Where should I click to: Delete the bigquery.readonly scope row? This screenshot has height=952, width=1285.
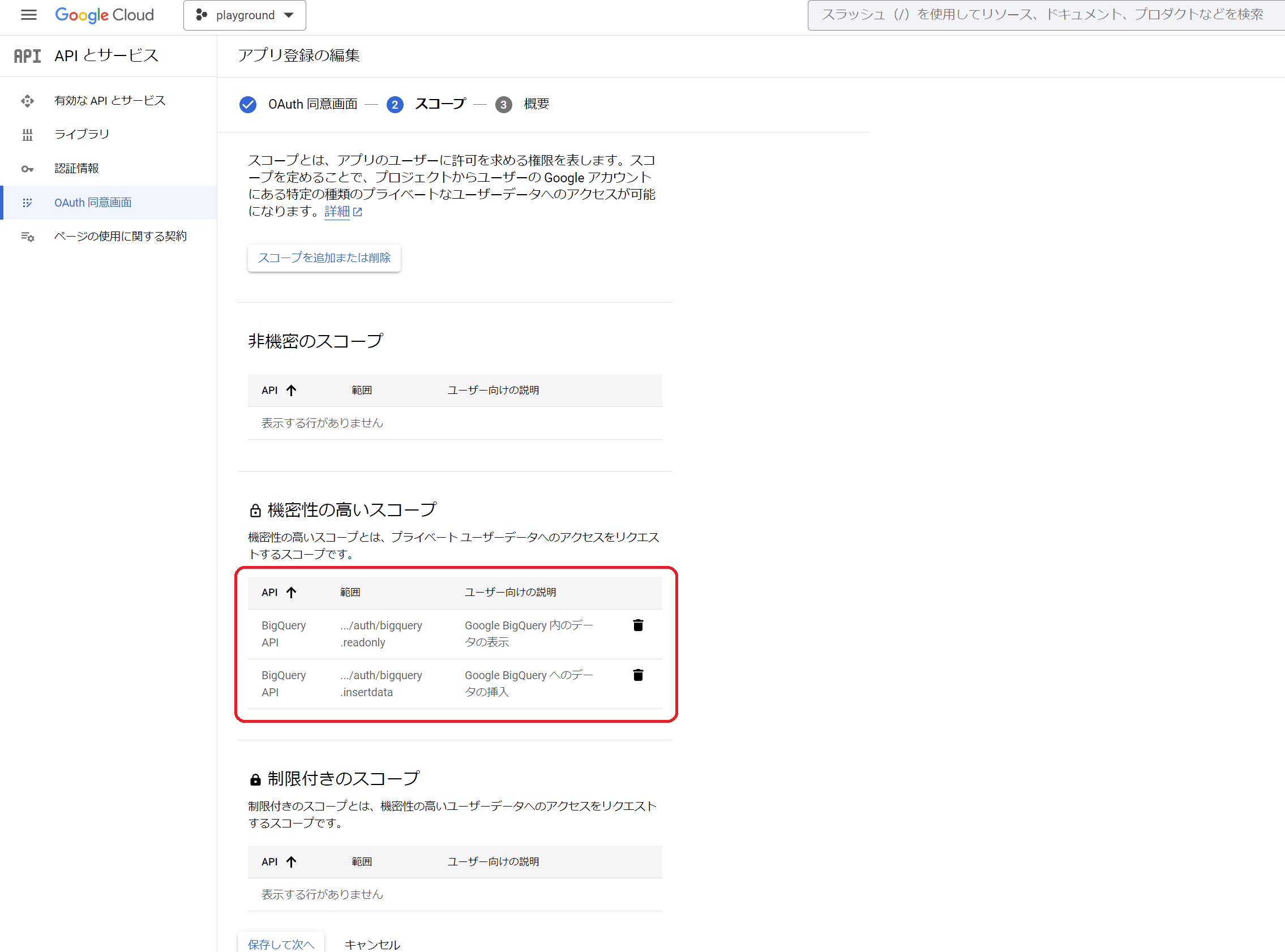[x=638, y=625]
